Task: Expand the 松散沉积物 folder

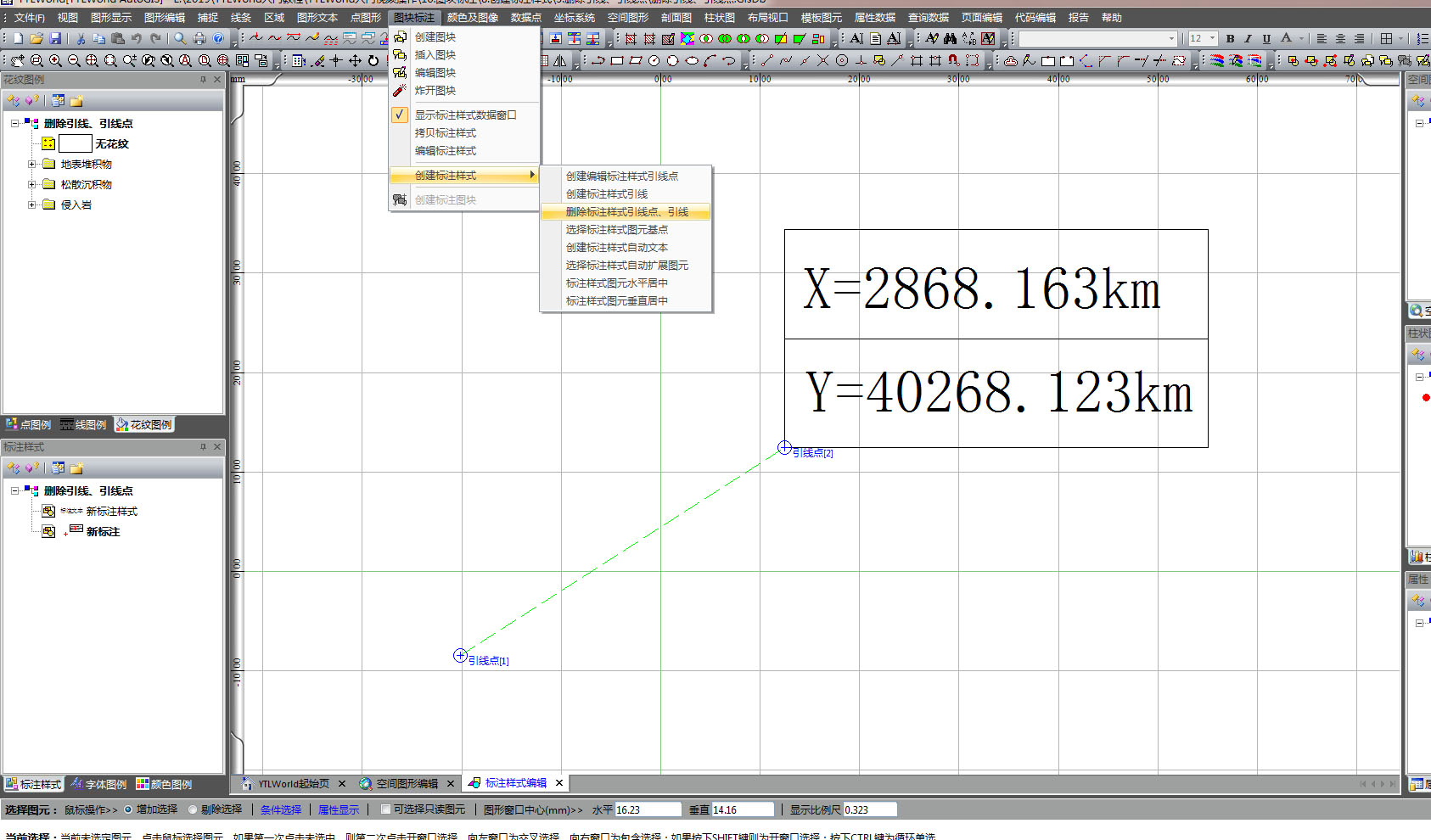Action: tap(32, 184)
